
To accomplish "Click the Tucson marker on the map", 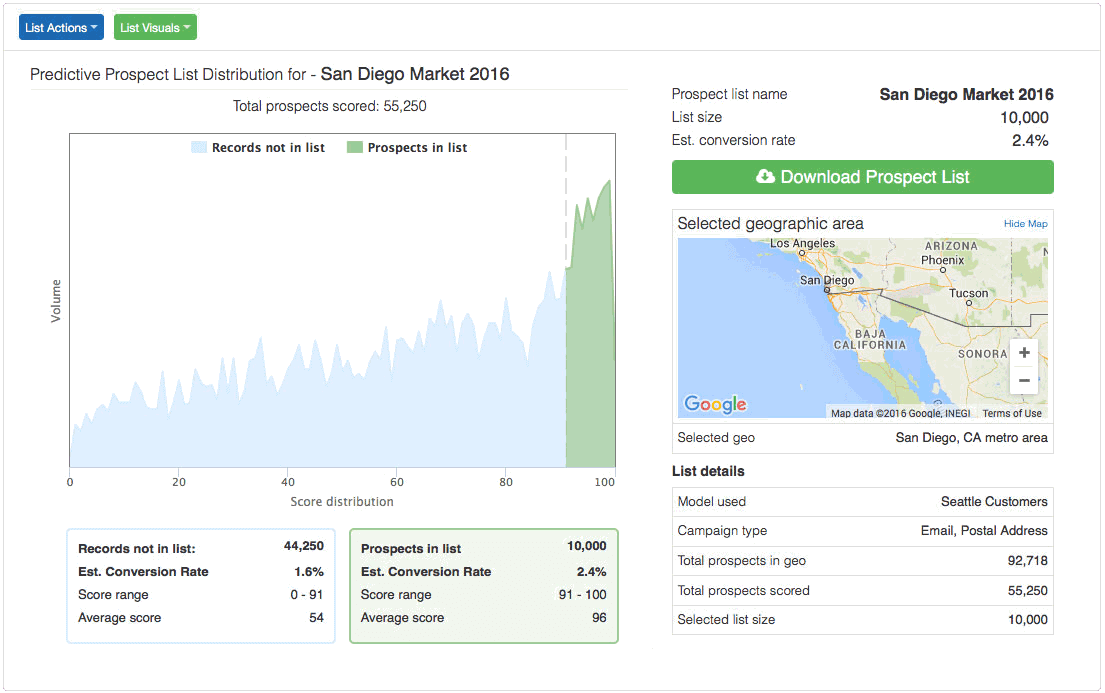I will [x=969, y=302].
